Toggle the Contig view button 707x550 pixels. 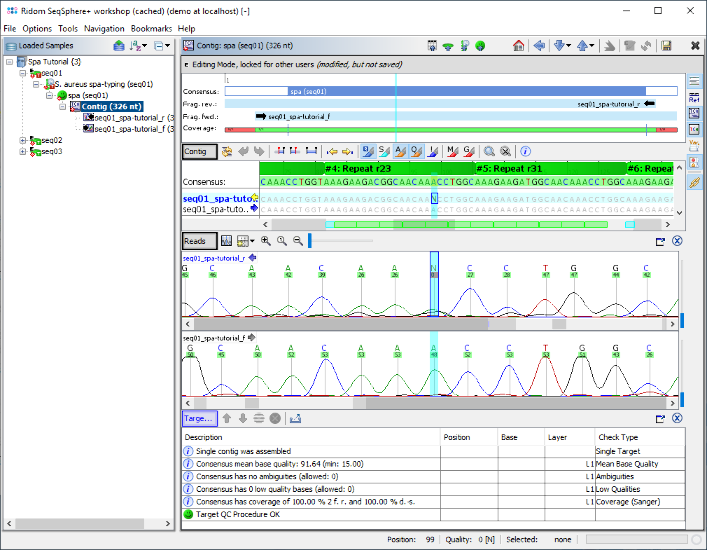[198, 151]
